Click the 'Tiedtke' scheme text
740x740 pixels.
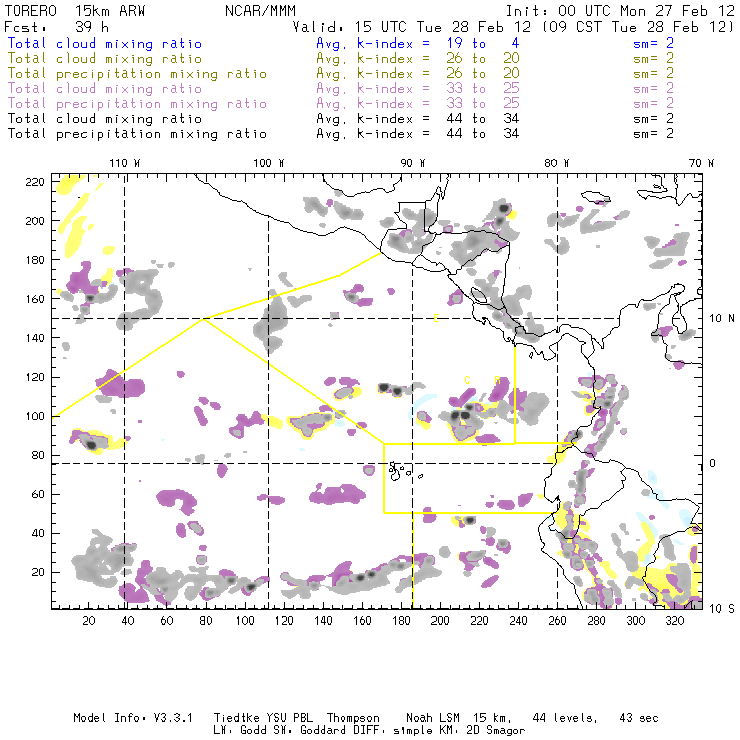click(236, 718)
